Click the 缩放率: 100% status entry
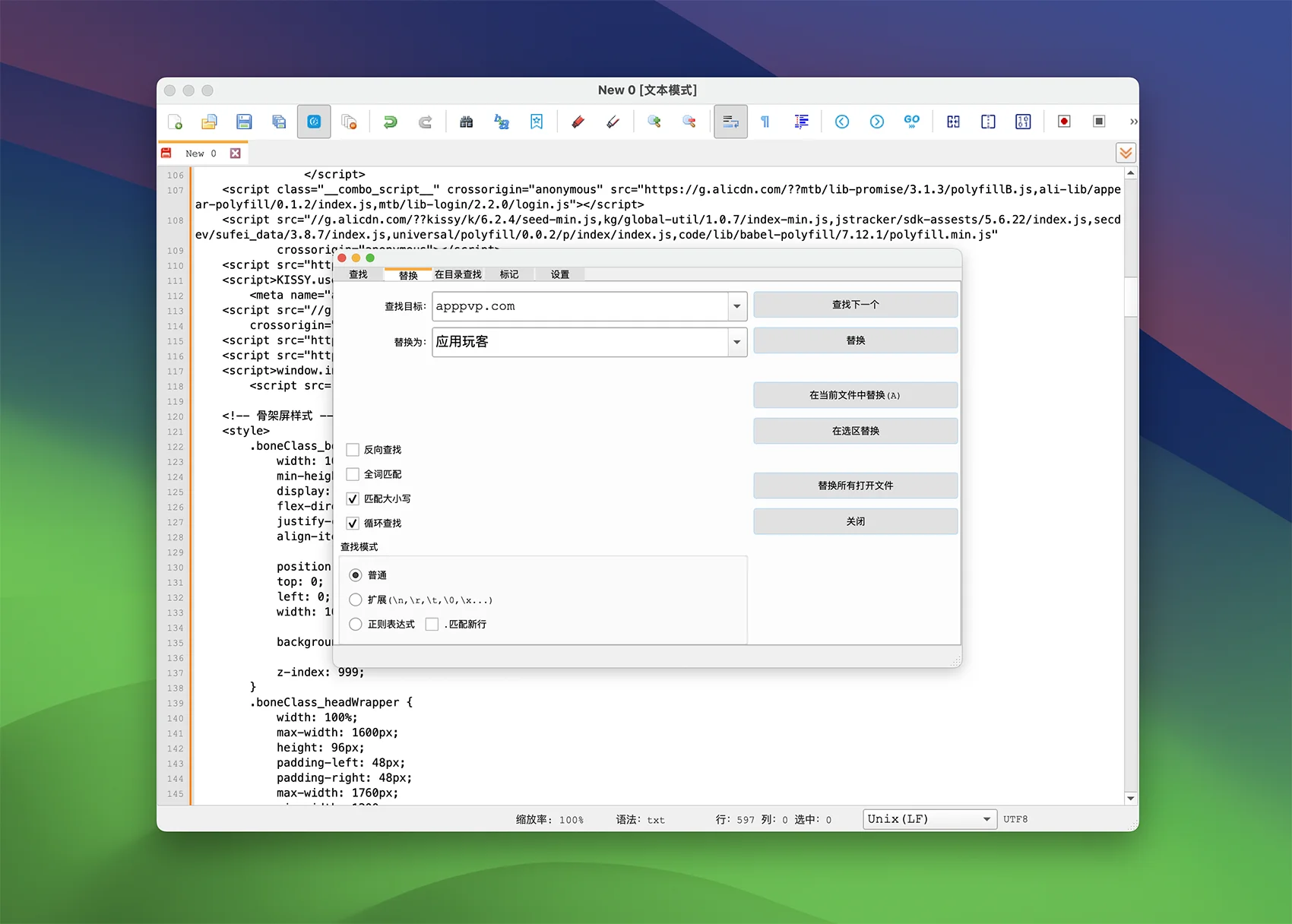1292x924 pixels. click(x=550, y=820)
